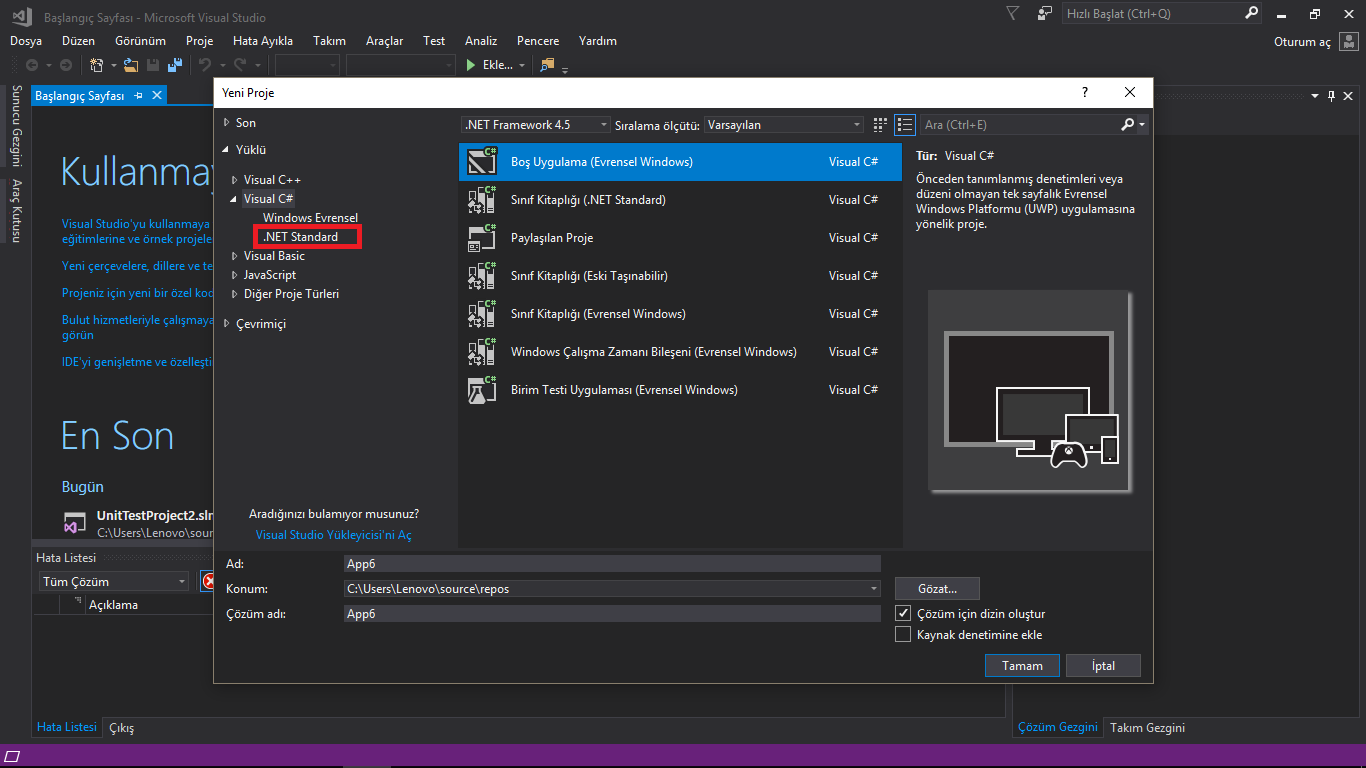This screenshot has height=768, width=1366.
Task: Open the Araçlar menu
Action: click(x=385, y=41)
